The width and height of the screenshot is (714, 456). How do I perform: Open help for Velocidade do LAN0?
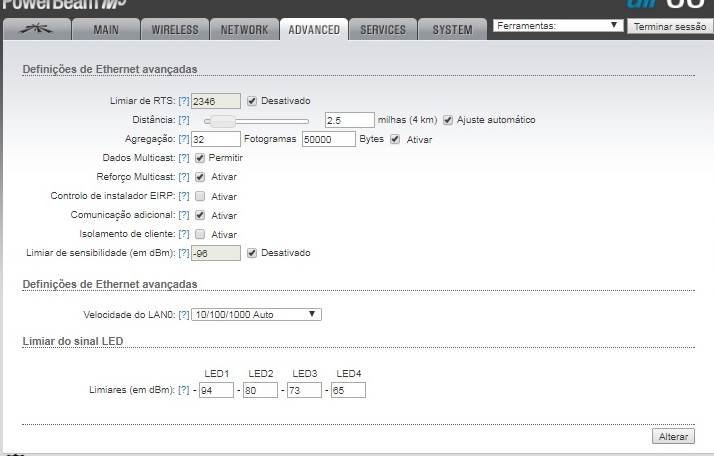184,315
